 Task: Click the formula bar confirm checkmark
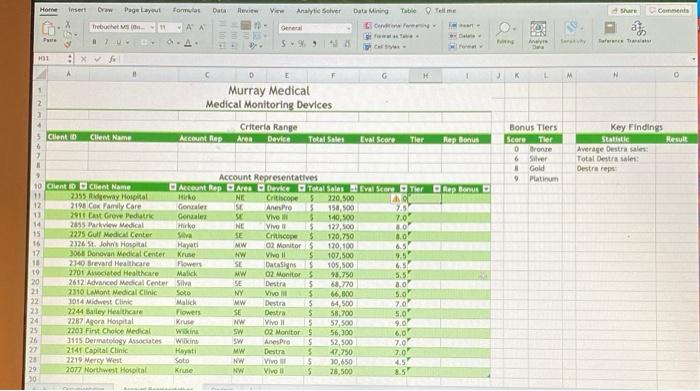(x=97, y=59)
